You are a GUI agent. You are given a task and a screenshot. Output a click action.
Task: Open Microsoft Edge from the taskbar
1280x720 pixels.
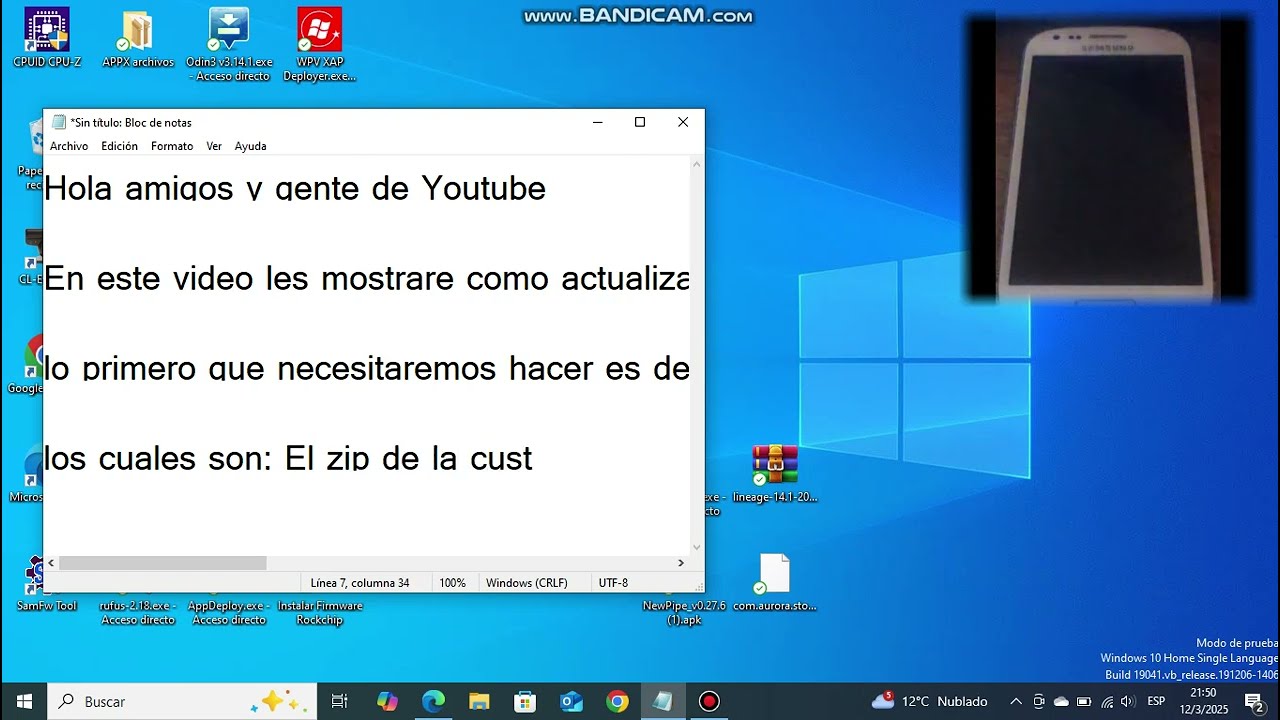click(433, 701)
